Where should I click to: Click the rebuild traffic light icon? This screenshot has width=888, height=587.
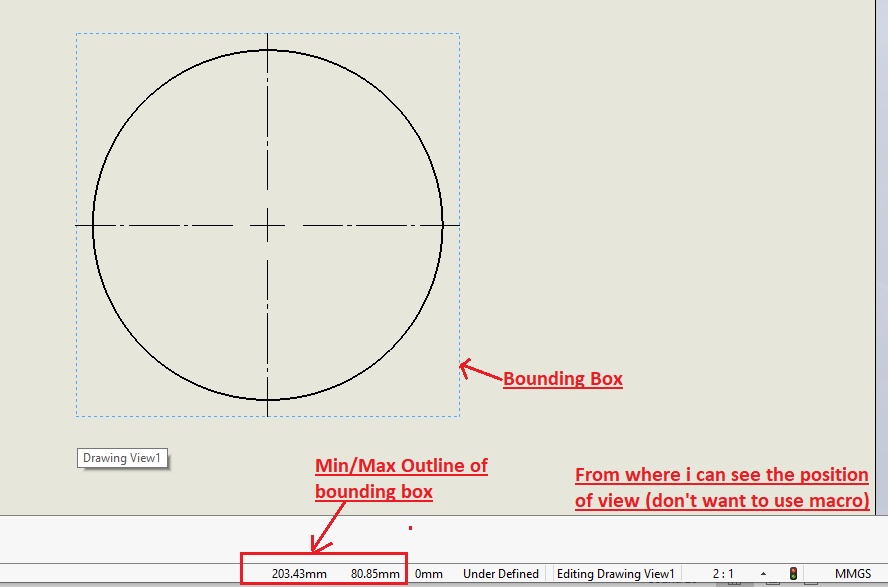(x=793, y=573)
